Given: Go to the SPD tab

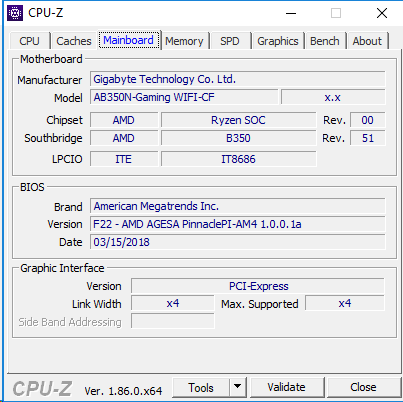Looking at the screenshot, I should [x=230, y=41].
